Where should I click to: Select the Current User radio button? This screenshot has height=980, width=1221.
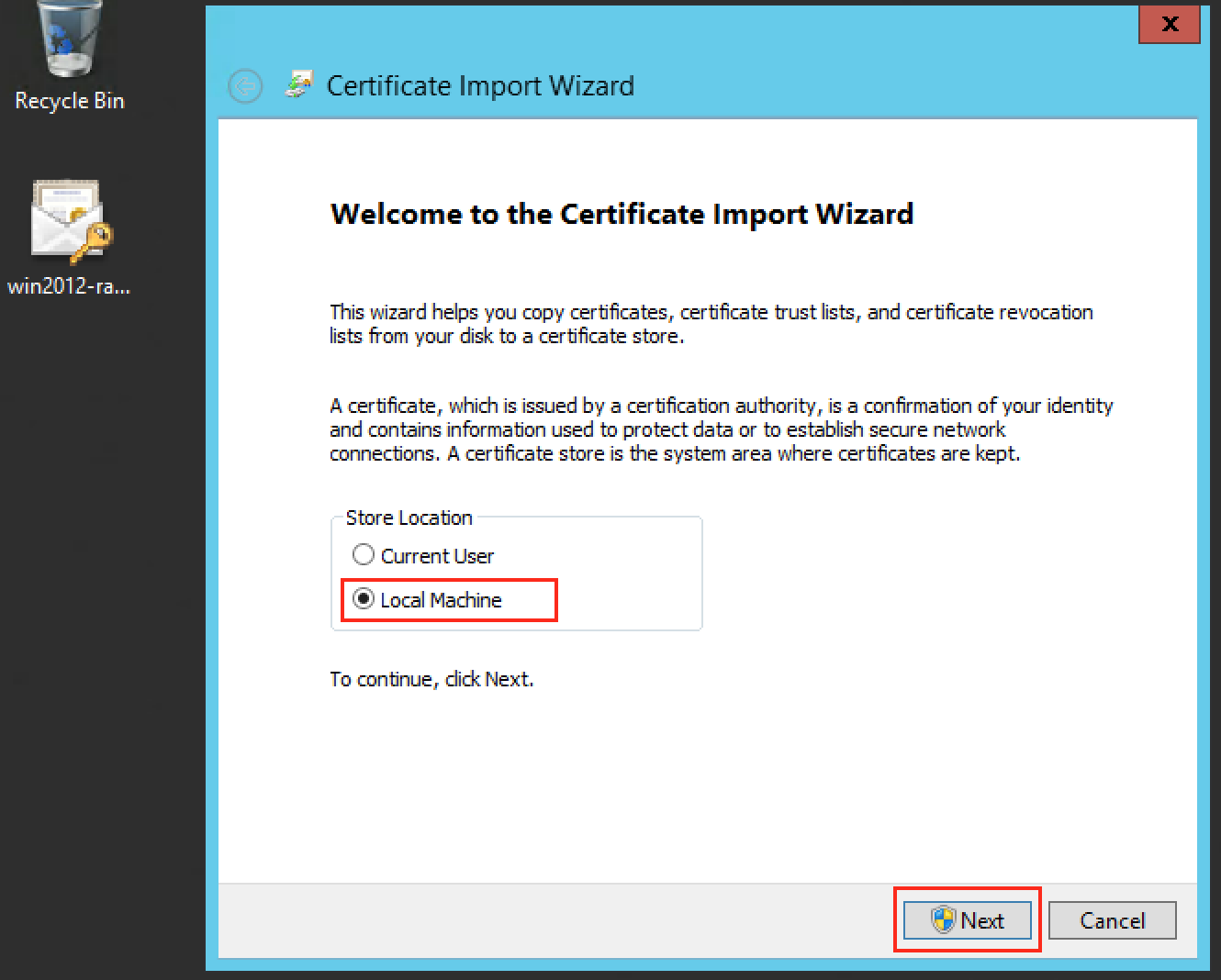(x=364, y=555)
